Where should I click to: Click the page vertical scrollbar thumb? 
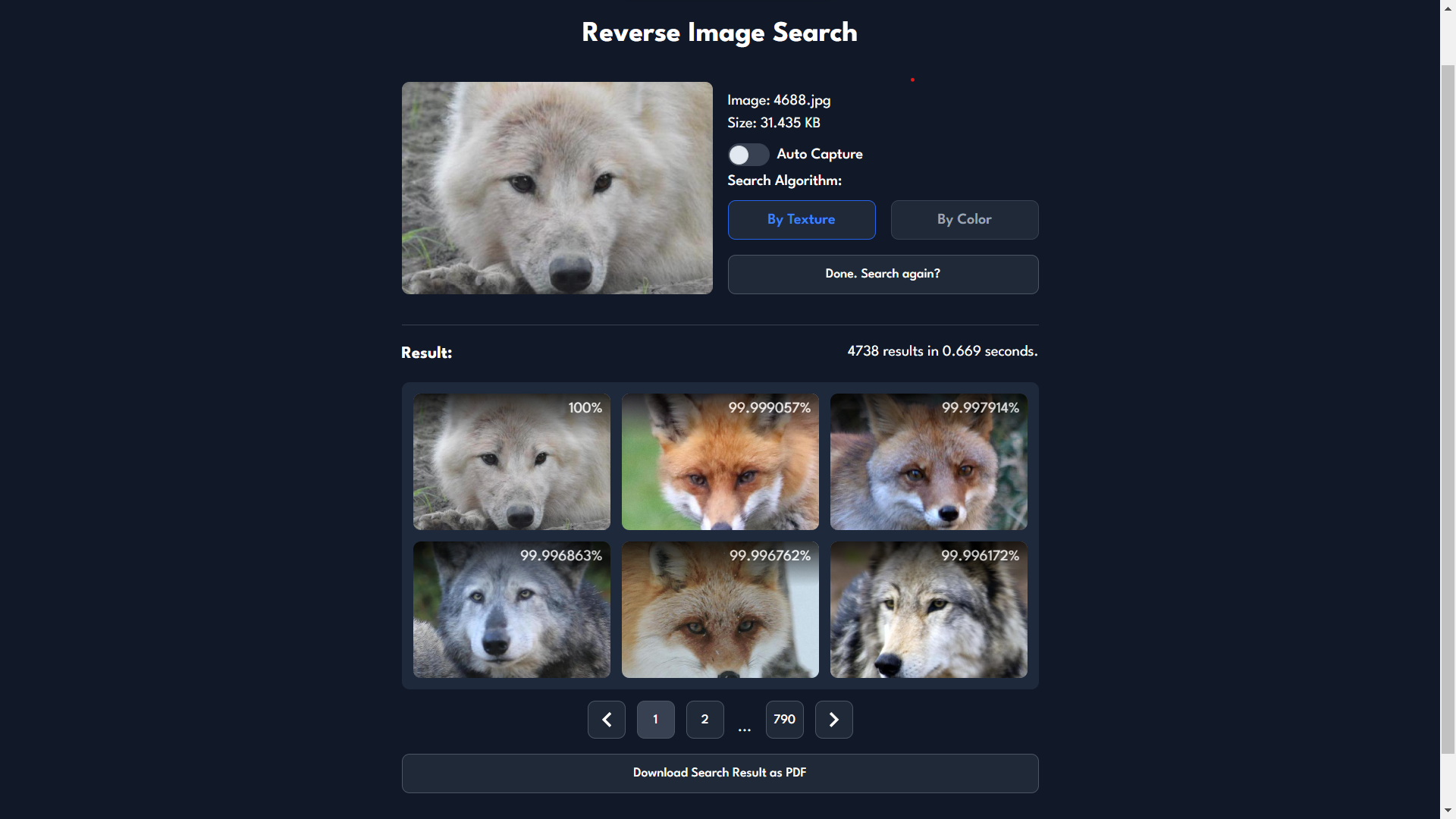1448,409
